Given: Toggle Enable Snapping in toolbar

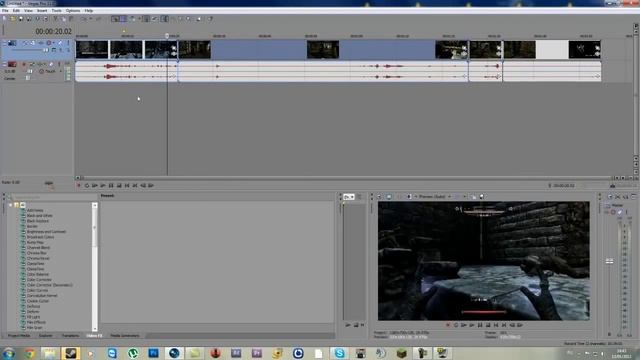Looking at the screenshot, I should [x=115, y=19].
